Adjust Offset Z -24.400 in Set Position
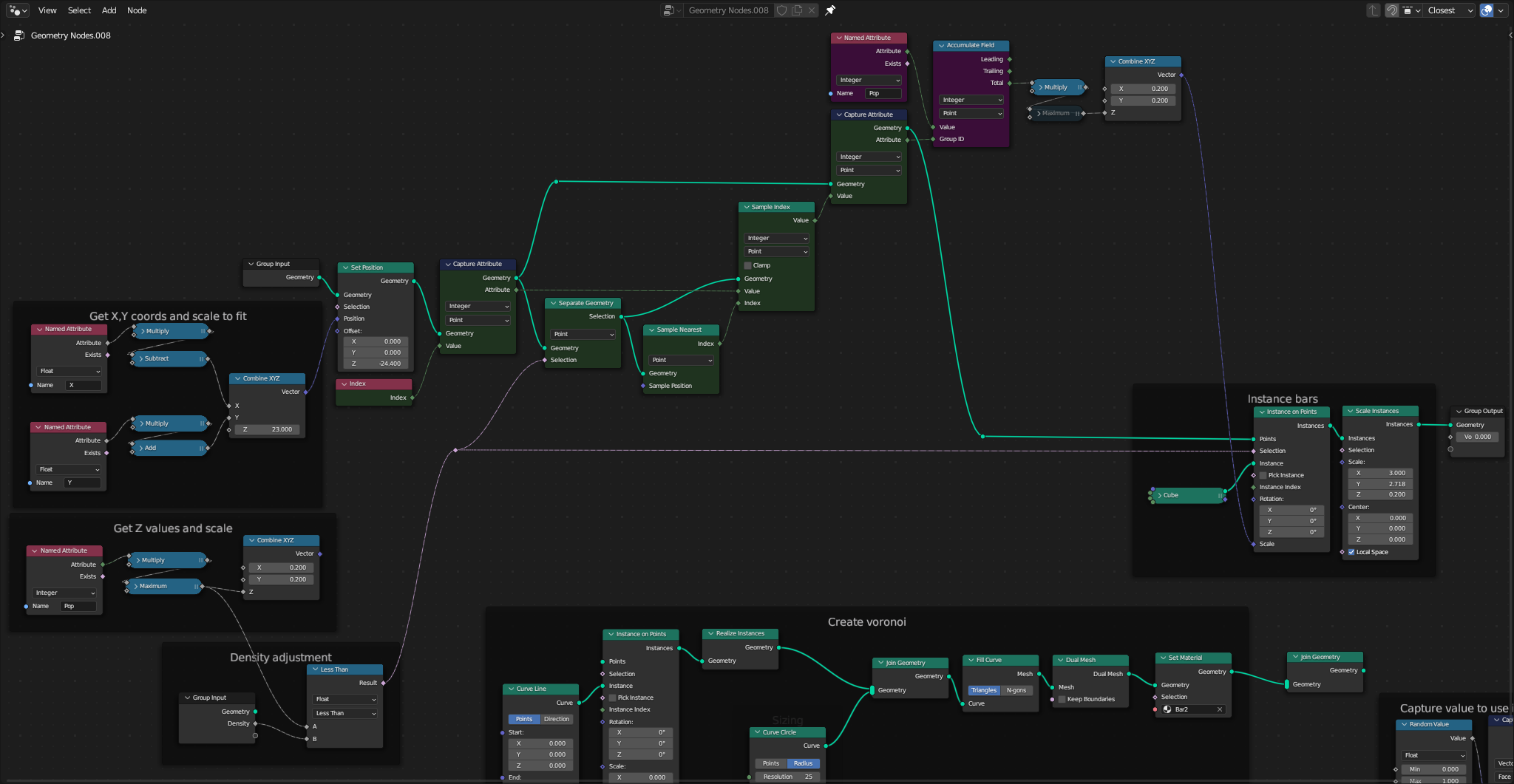Viewport: 1514px width, 784px height. click(376, 364)
